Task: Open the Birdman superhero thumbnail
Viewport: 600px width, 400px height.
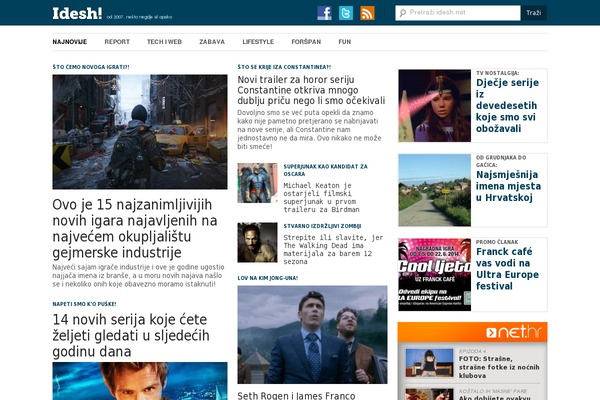Action: click(257, 183)
